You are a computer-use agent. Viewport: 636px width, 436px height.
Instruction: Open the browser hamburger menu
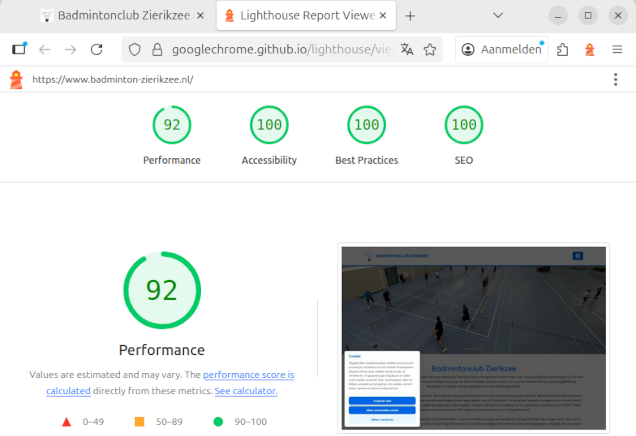point(616,49)
